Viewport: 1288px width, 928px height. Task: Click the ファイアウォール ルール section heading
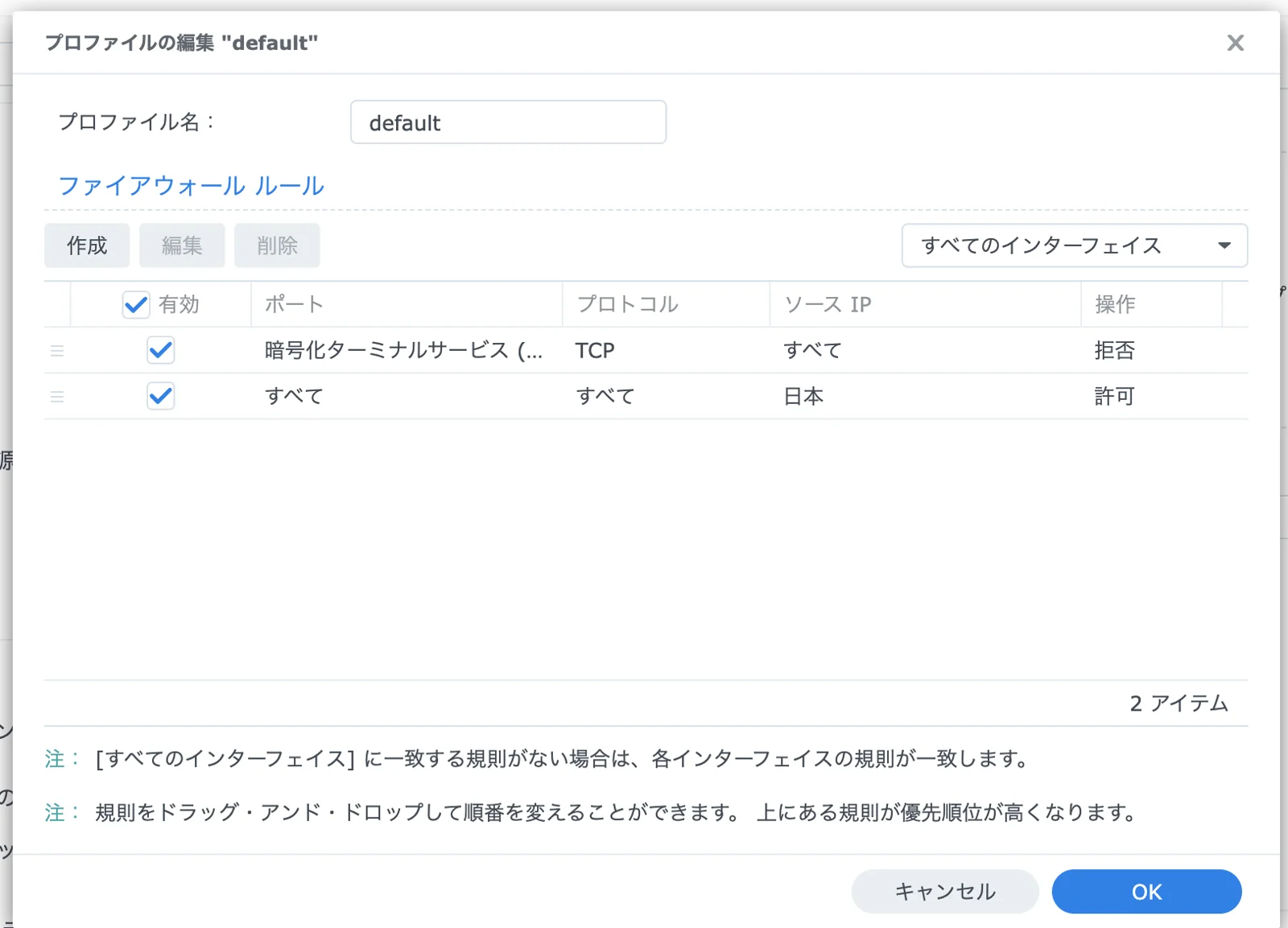tap(192, 186)
